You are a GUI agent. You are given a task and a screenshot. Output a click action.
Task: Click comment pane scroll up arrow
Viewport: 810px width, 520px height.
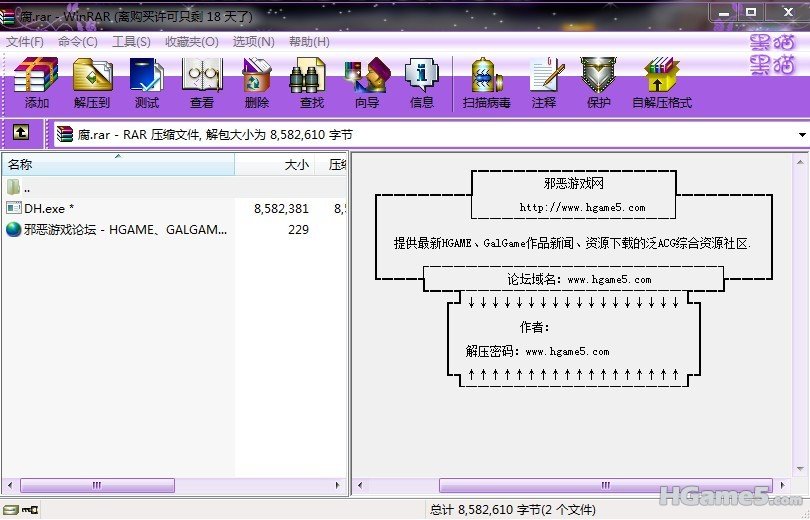click(800, 162)
